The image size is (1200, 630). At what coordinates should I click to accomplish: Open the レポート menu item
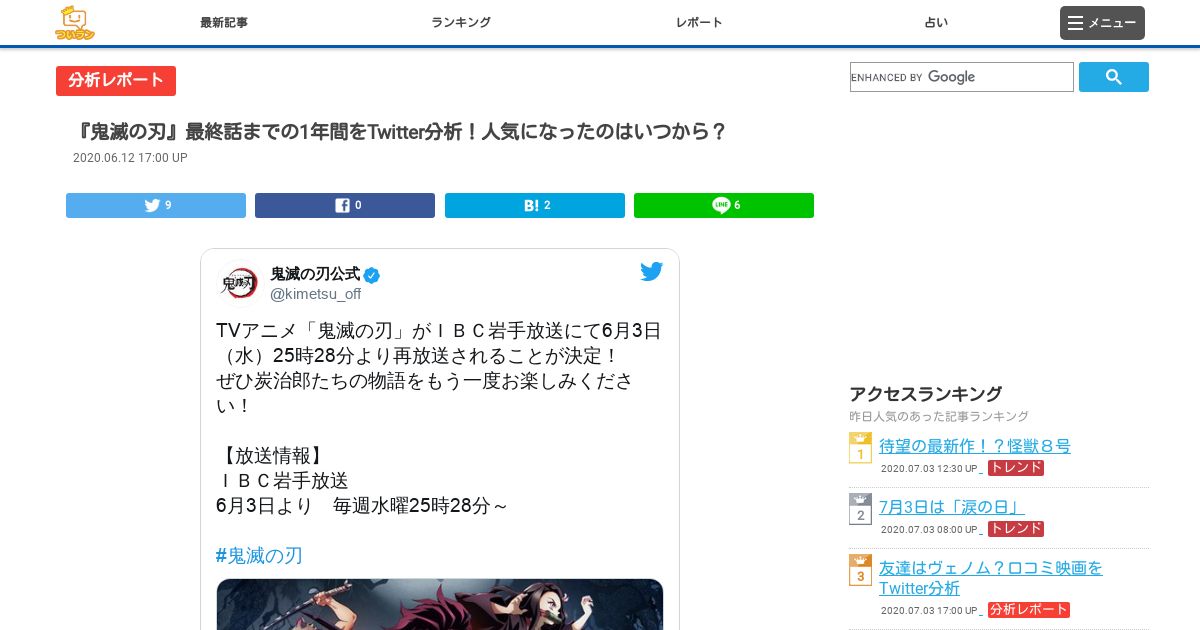click(x=699, y=22)
